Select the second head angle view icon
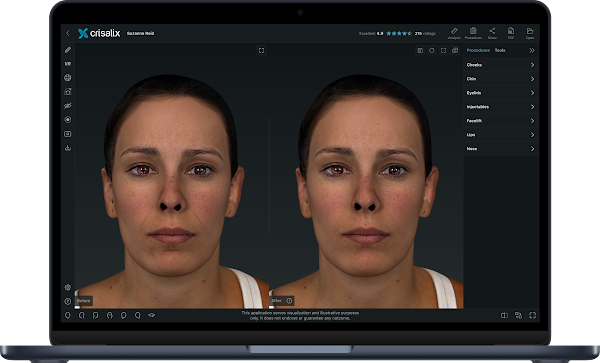 tap(82, 316)
